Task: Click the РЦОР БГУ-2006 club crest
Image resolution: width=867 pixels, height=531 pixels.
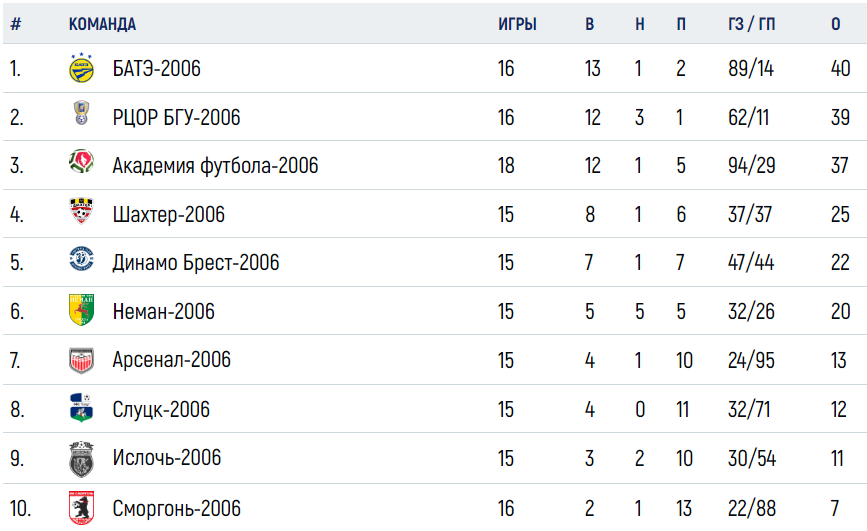Action: (81, 113)
